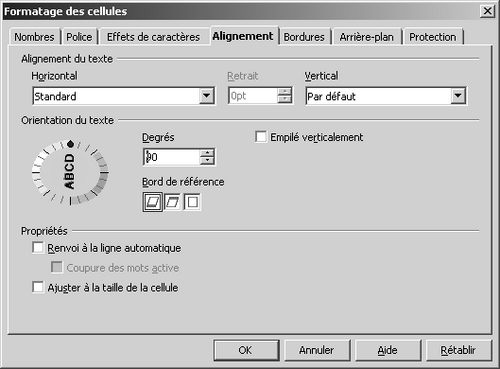The height and width of the screenshot is (369, 500).
Task: Open the Arrière-plan tab
Action: (366, 37)
